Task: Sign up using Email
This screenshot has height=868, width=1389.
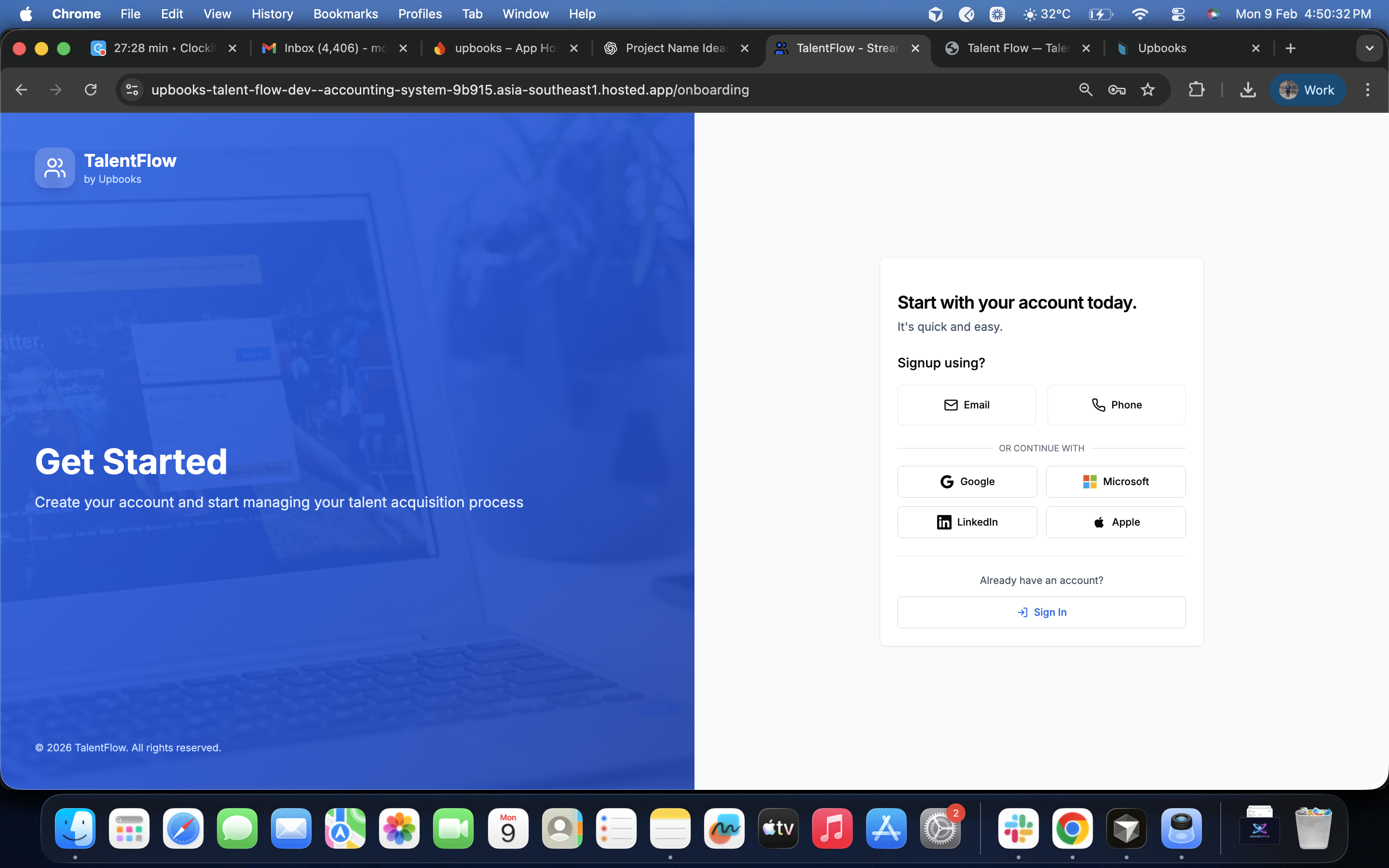Action: click(967, 404)
